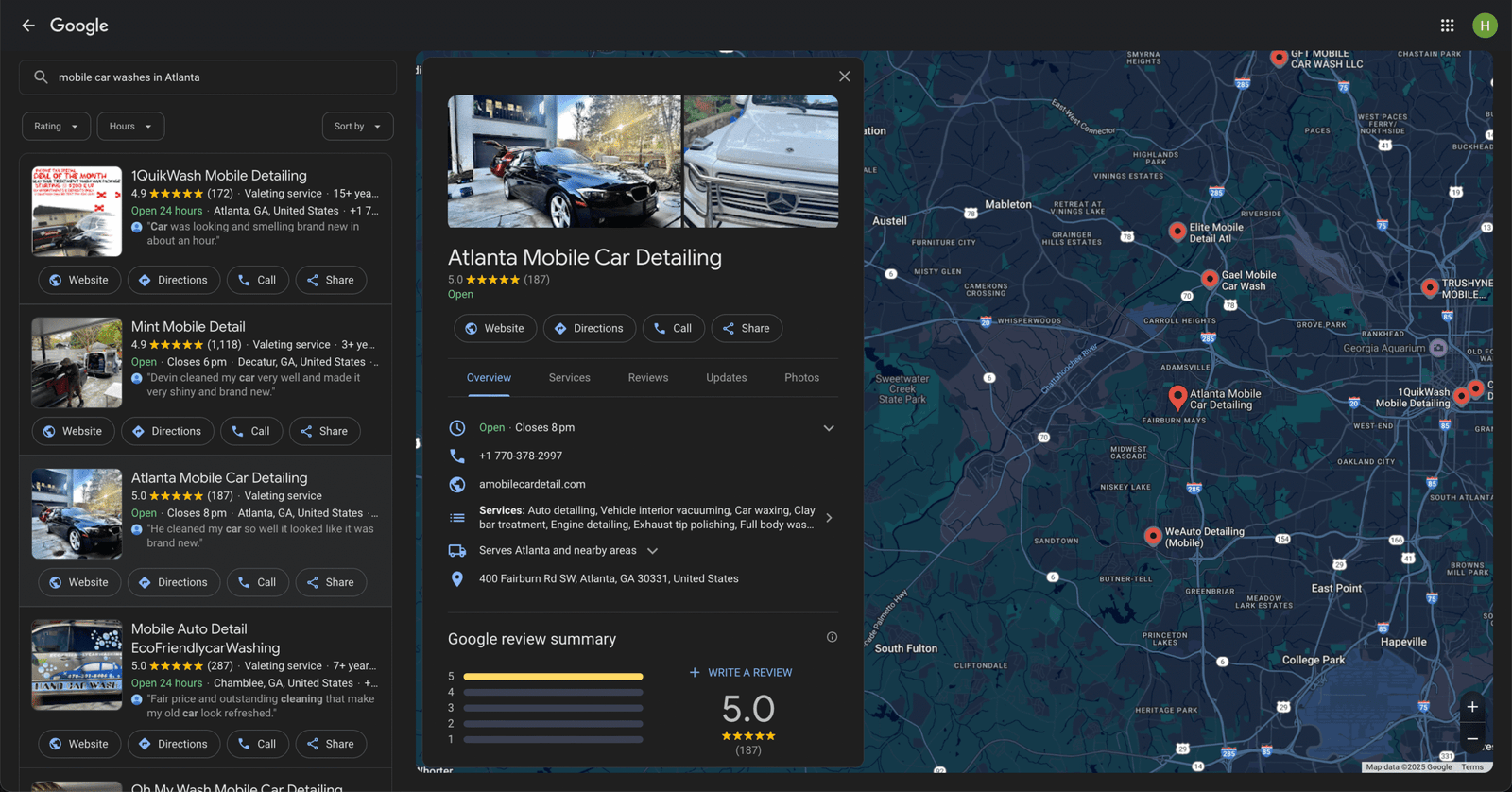Expand Serves Atlanta and nearby areas

coord(652,550)
